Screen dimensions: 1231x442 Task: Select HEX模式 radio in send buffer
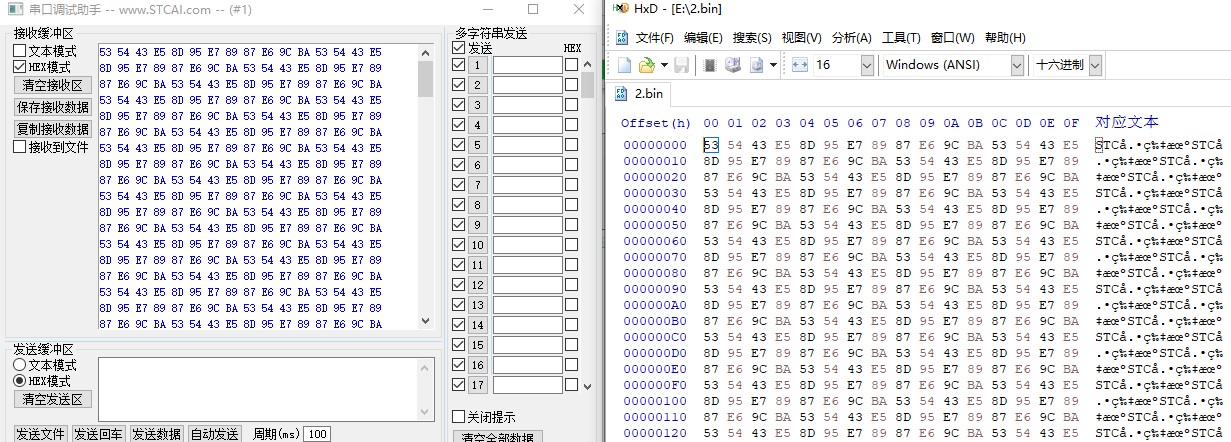click(x=20, y=381)
